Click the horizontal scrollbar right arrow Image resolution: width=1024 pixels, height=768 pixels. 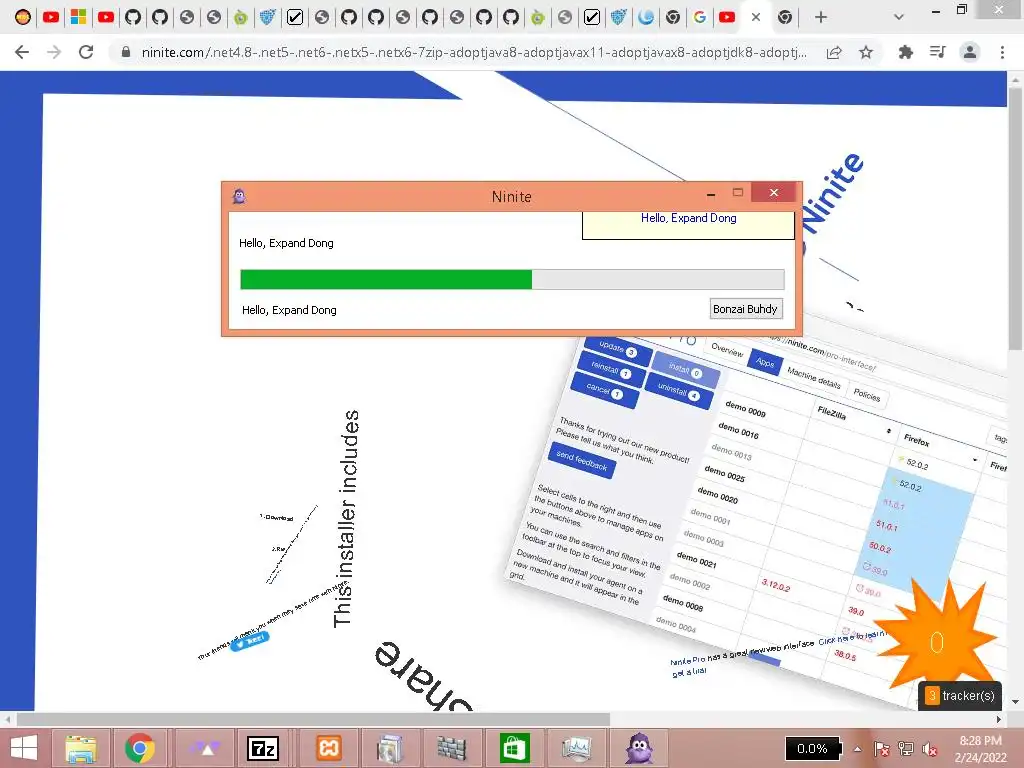click(999, 719)
